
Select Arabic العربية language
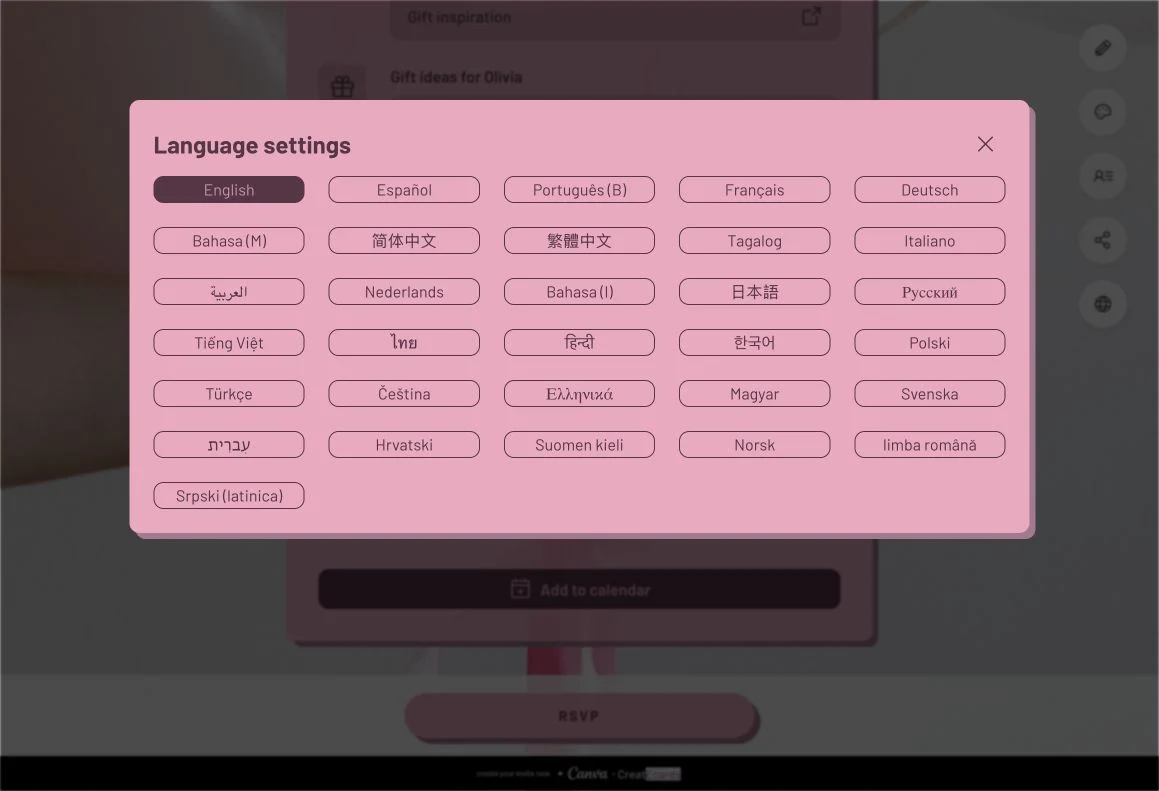pos(229,292)
